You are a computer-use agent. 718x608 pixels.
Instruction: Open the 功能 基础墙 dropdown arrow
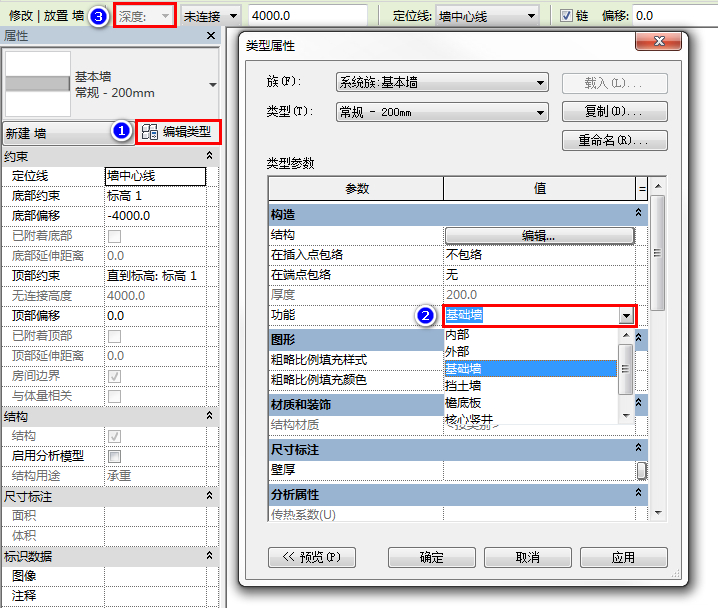click(626, 315)
